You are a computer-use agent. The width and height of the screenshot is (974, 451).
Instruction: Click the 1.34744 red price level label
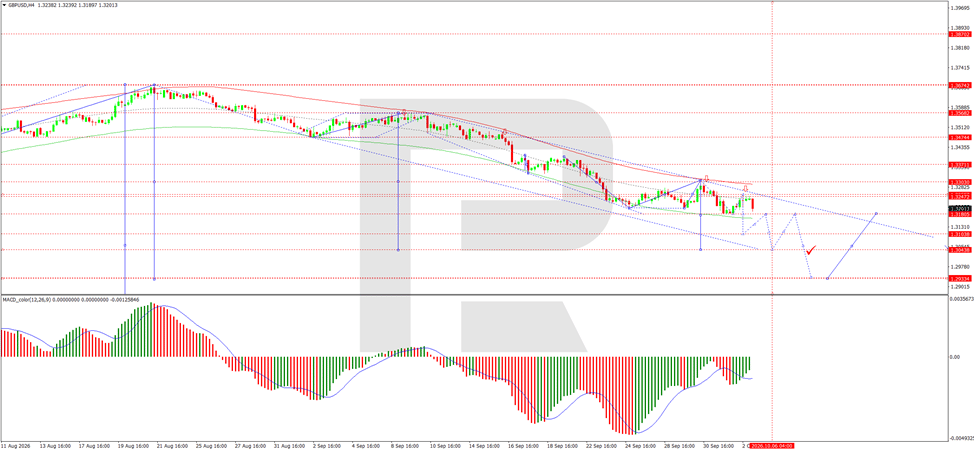960,137
